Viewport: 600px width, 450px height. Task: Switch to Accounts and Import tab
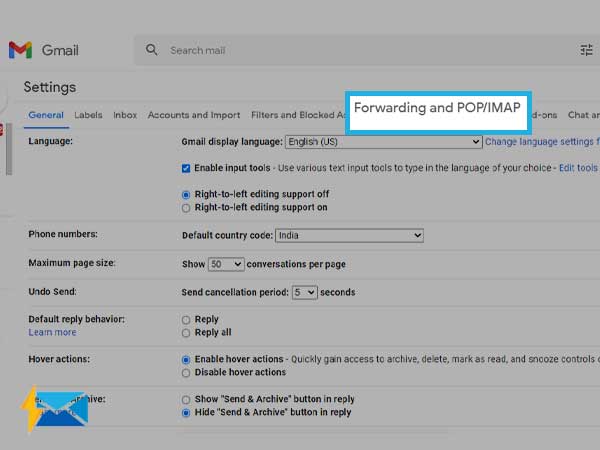(194, 115)
